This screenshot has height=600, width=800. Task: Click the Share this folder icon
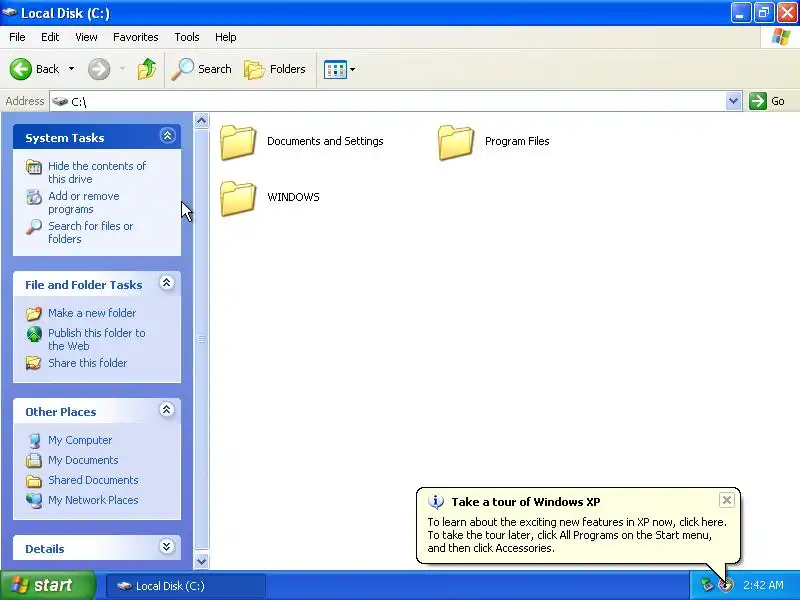point(34,363)
